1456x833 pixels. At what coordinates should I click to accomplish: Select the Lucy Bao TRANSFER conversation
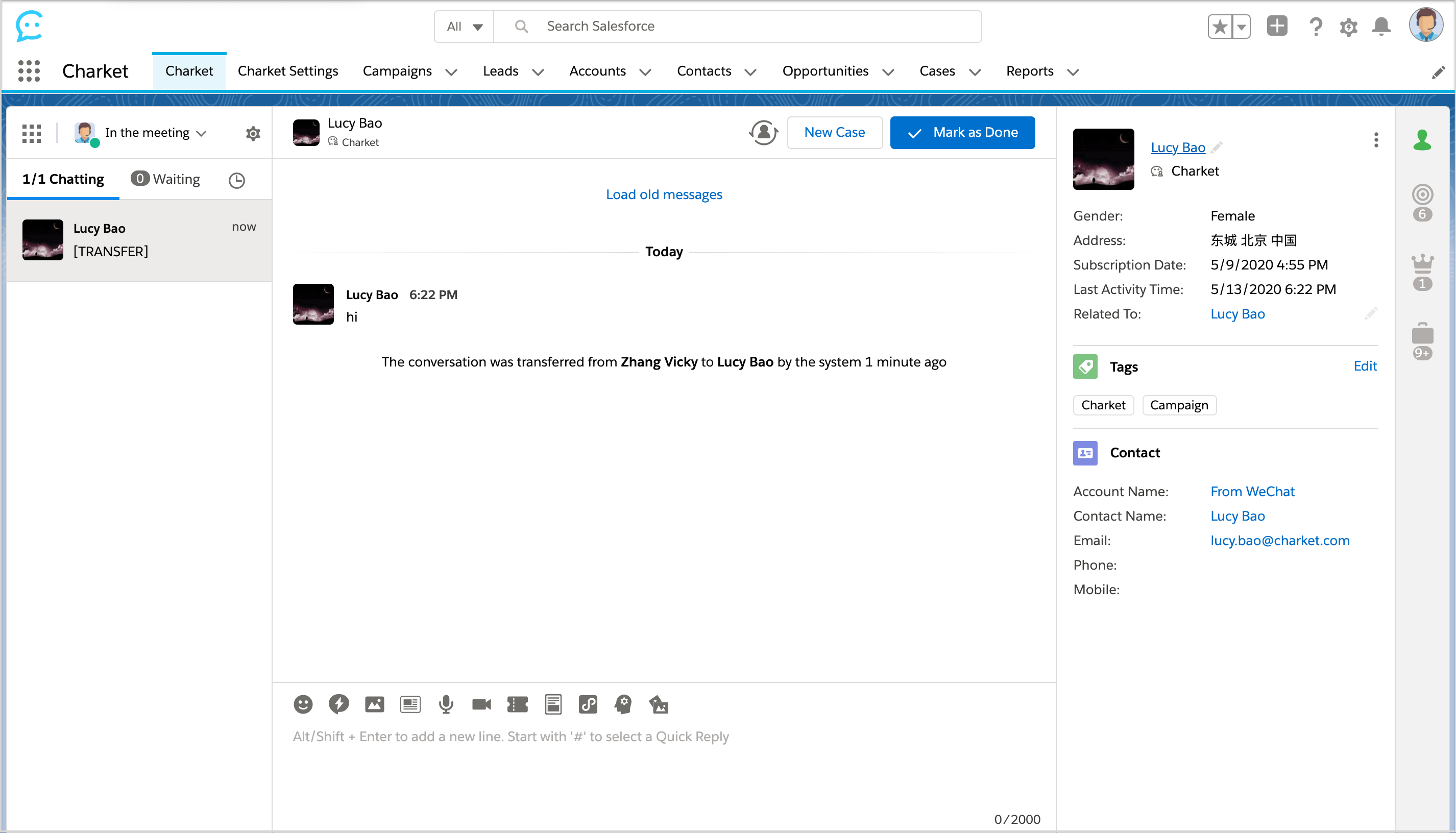[x=139, y=240]
